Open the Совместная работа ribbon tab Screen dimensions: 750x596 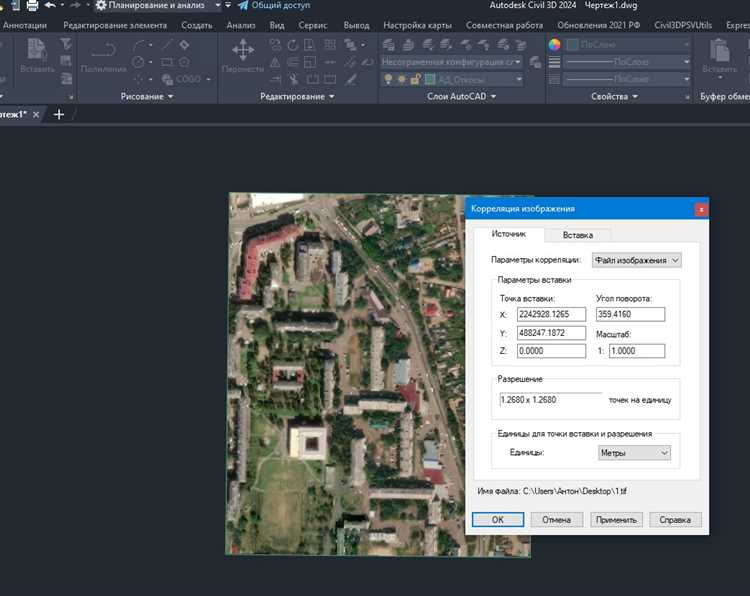click(504, 25)
